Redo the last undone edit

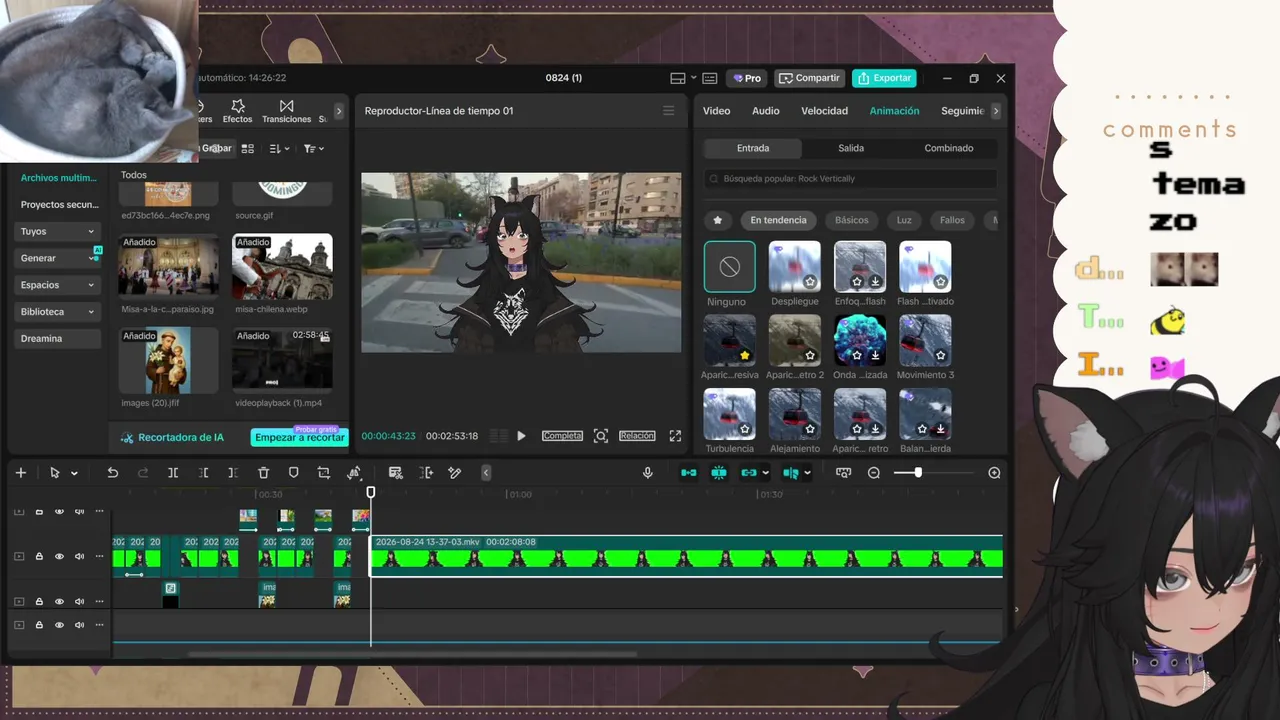point(143,473)
